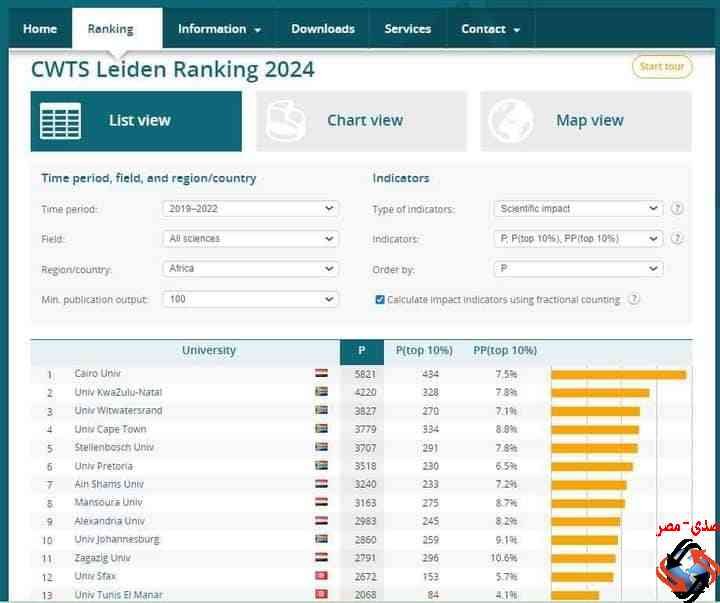Click the flag next to Univ Johannesburg
The height and width of the screenshot is (603, 720).
tap(321, 539)
